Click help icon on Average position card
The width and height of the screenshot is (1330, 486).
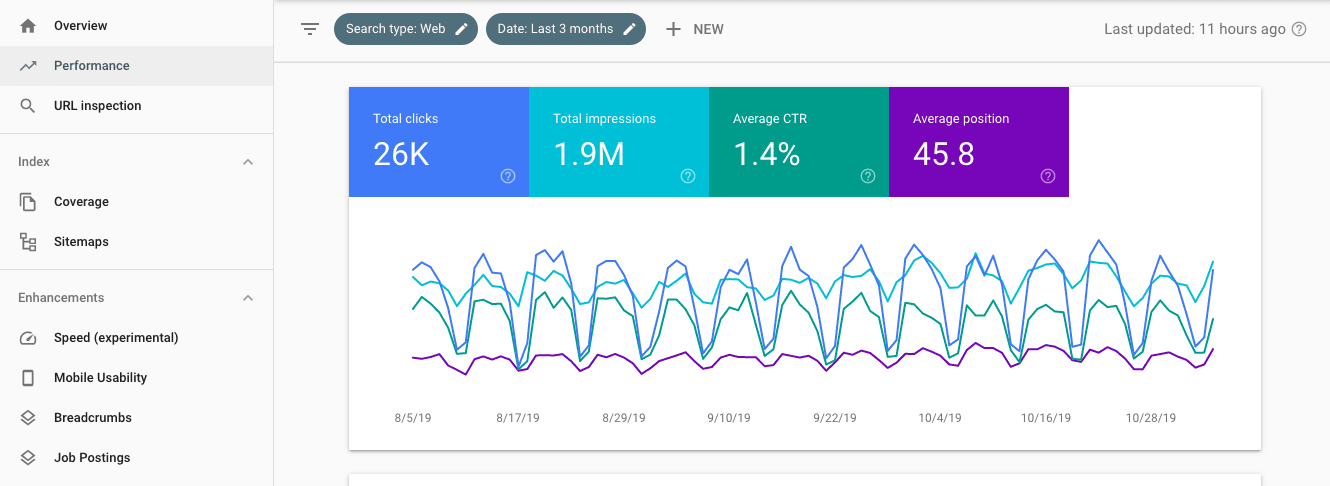(x=1048, y=176)
